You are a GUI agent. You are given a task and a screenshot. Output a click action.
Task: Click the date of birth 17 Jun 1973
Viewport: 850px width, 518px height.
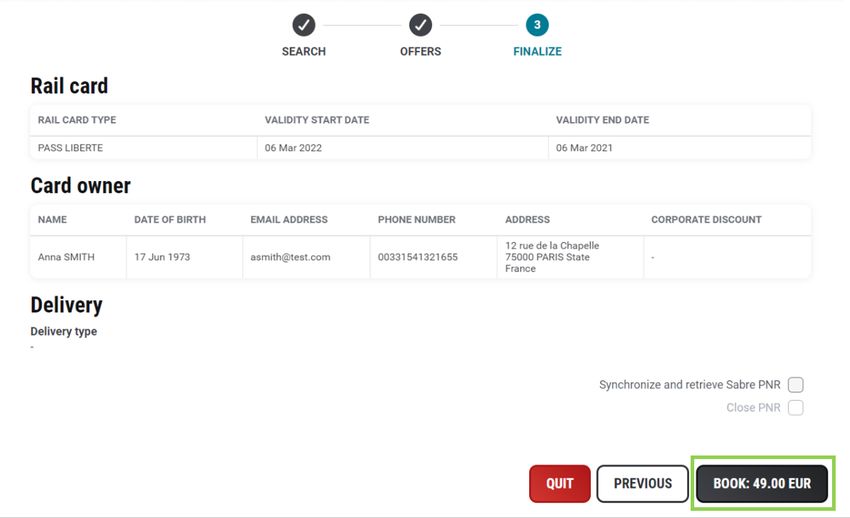coord(162,257)
